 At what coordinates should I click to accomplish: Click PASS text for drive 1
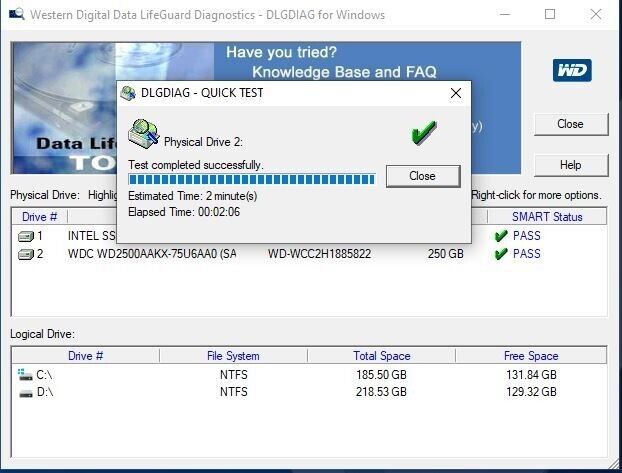point(526,236)
